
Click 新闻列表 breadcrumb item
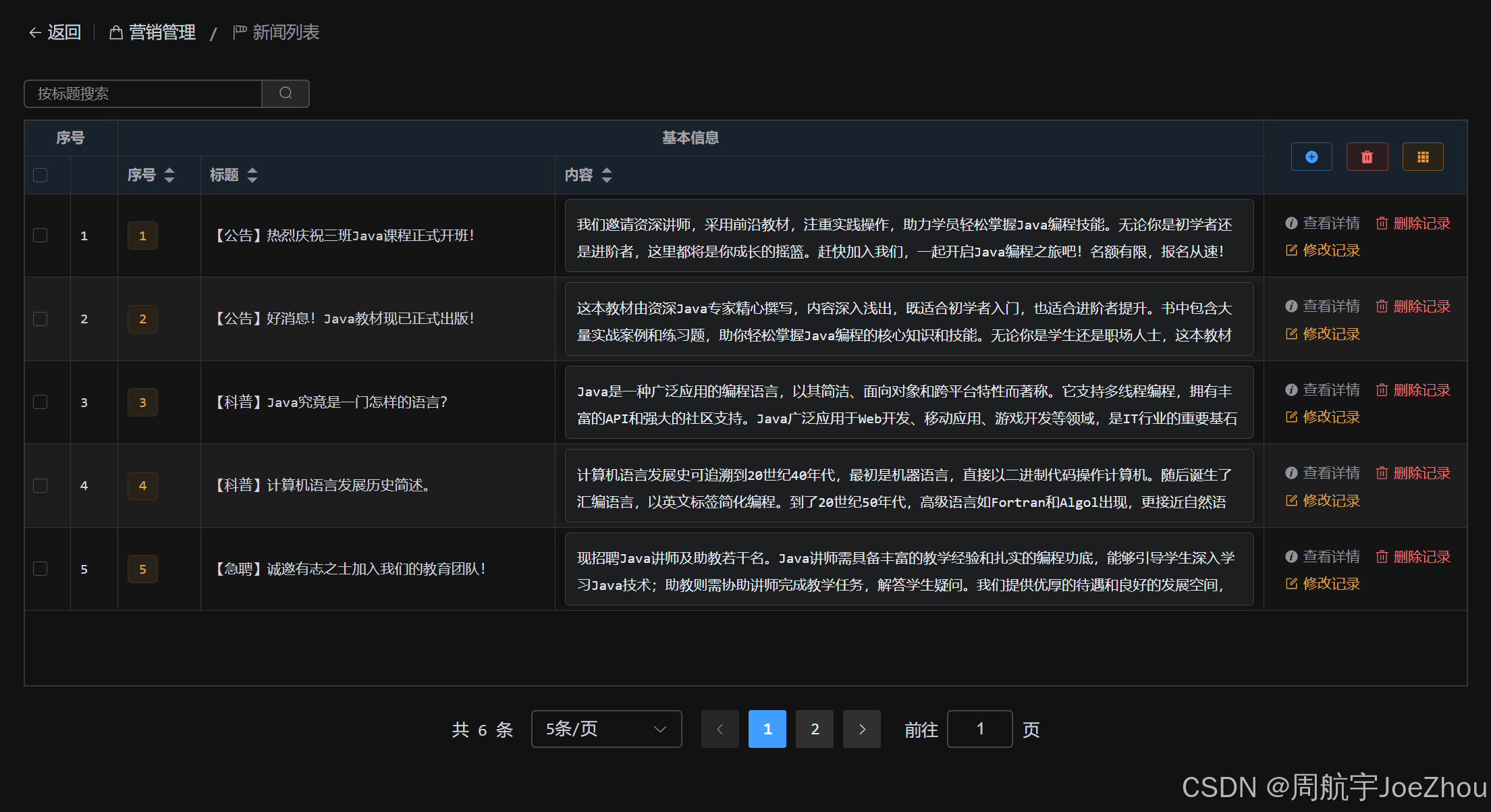[276, 32]
